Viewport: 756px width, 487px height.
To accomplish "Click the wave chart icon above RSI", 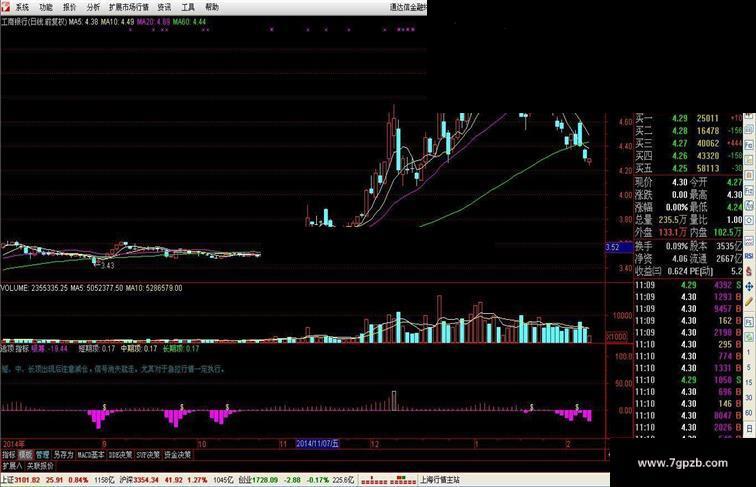I will 749,240.
